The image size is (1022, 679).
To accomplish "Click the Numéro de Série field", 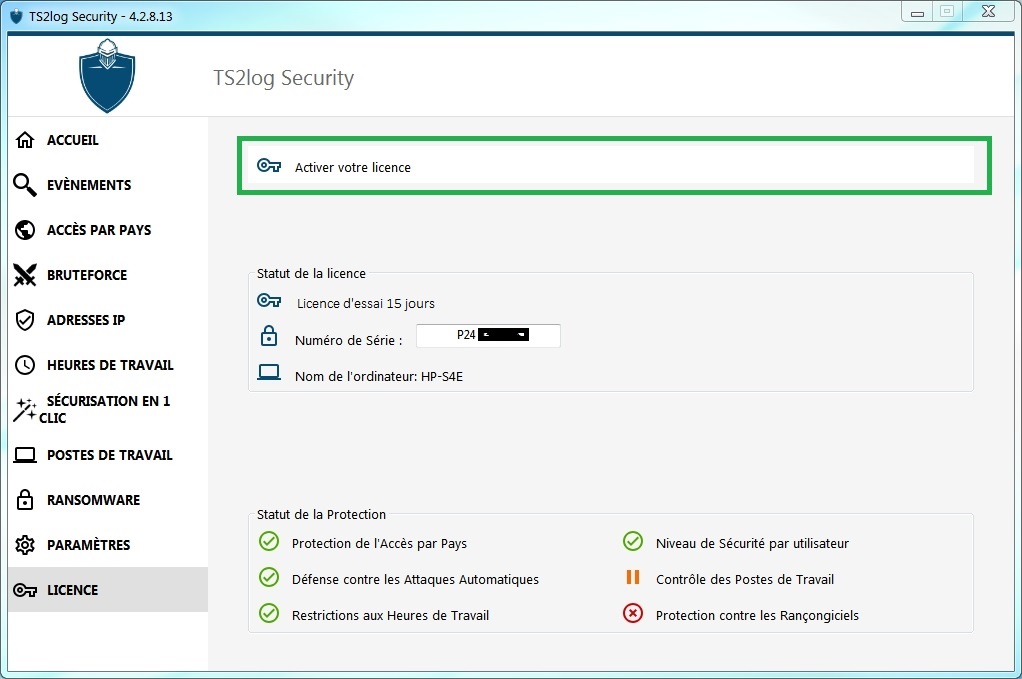I will pos(488,336).
